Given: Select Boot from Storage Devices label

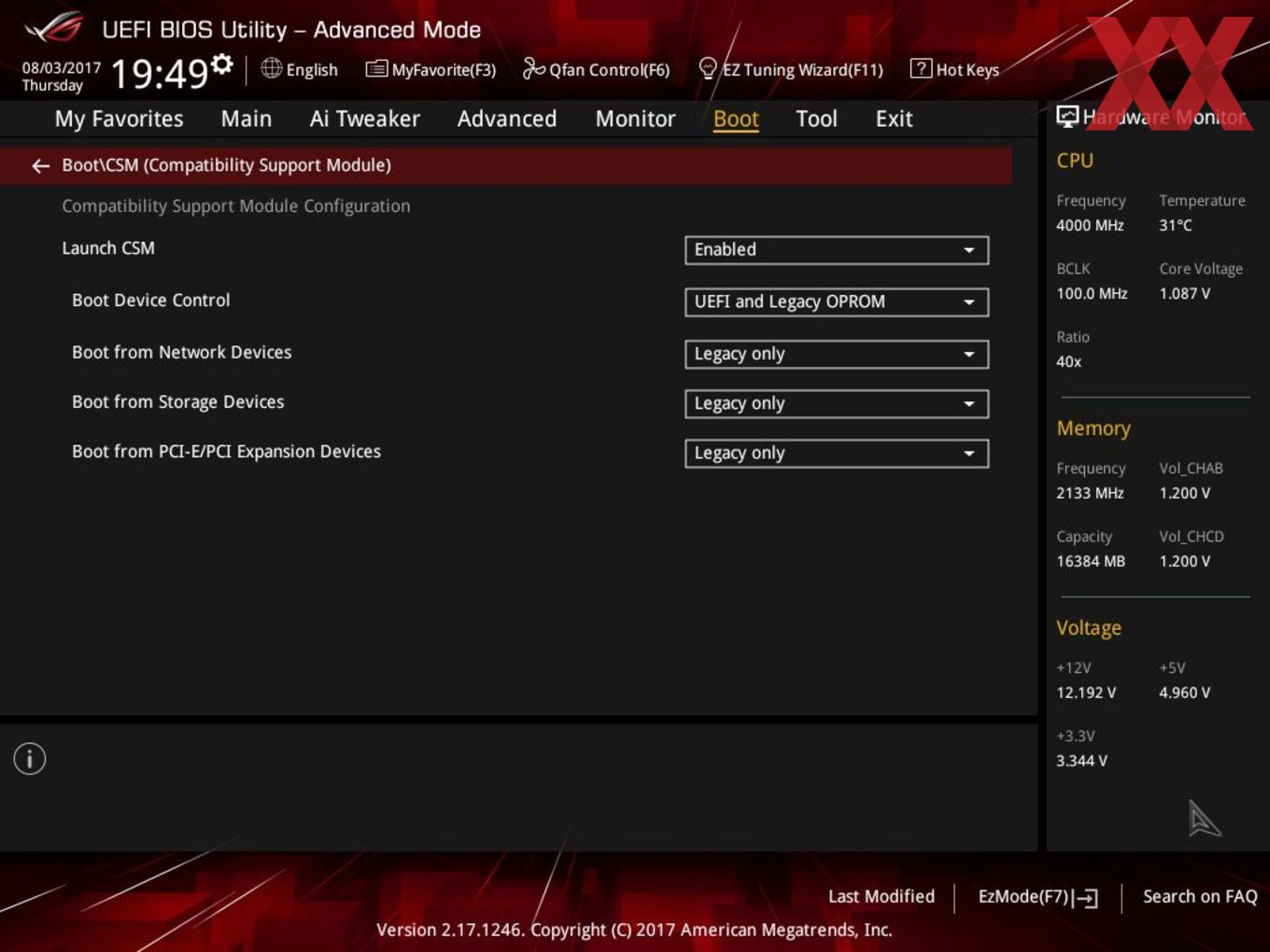Looking at the screenshot, I should (177, 402).
